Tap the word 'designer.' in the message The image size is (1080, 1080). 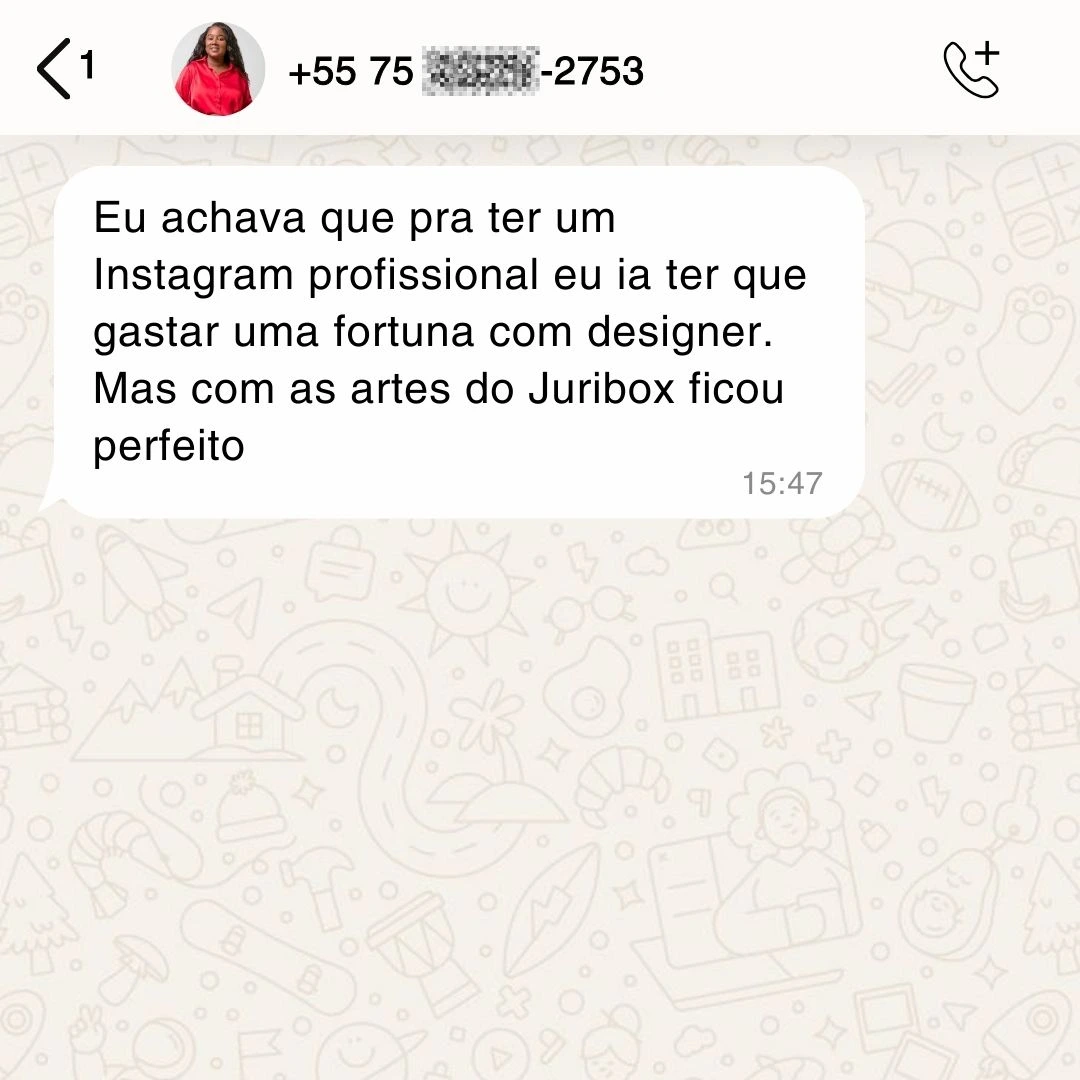(x=680, y=332)
